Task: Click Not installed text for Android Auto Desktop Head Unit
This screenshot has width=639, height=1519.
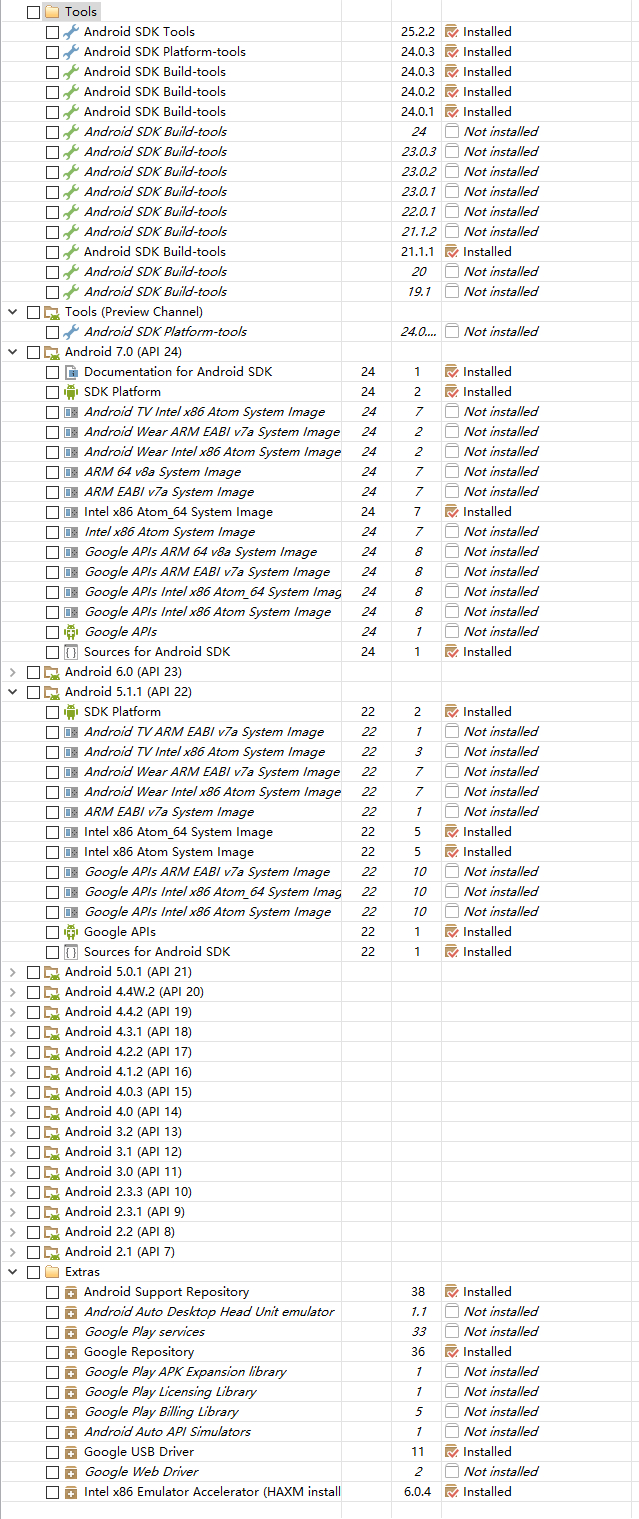Action: 501,1312
